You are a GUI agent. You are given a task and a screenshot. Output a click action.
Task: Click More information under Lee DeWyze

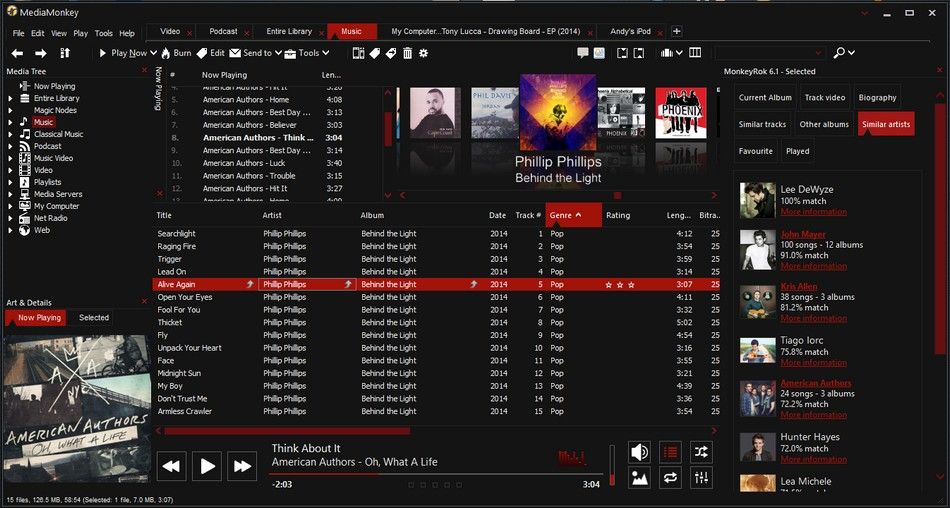click(x=814, y=212)
